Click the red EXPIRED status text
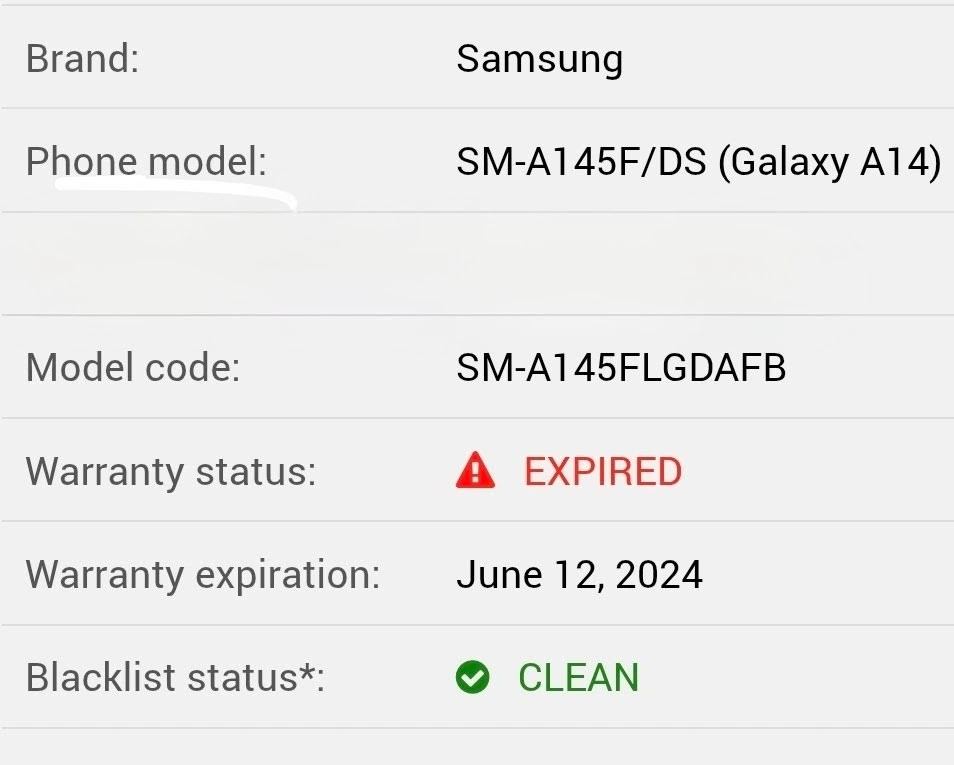This screenshot has height=765, width=954. [602, 472]
